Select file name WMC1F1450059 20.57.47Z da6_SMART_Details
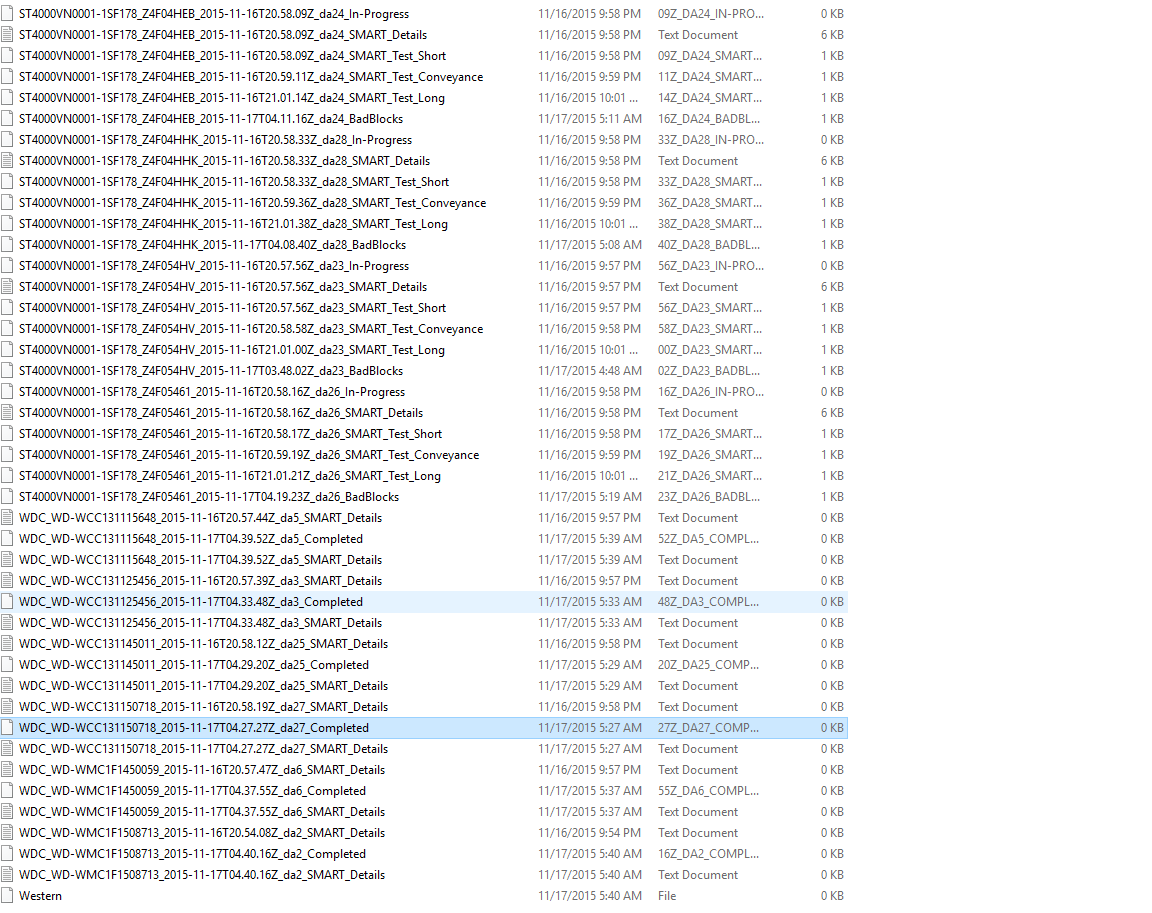Image resolution: width=1152 pixels, height=913 pixels. [x=202, y=770]
